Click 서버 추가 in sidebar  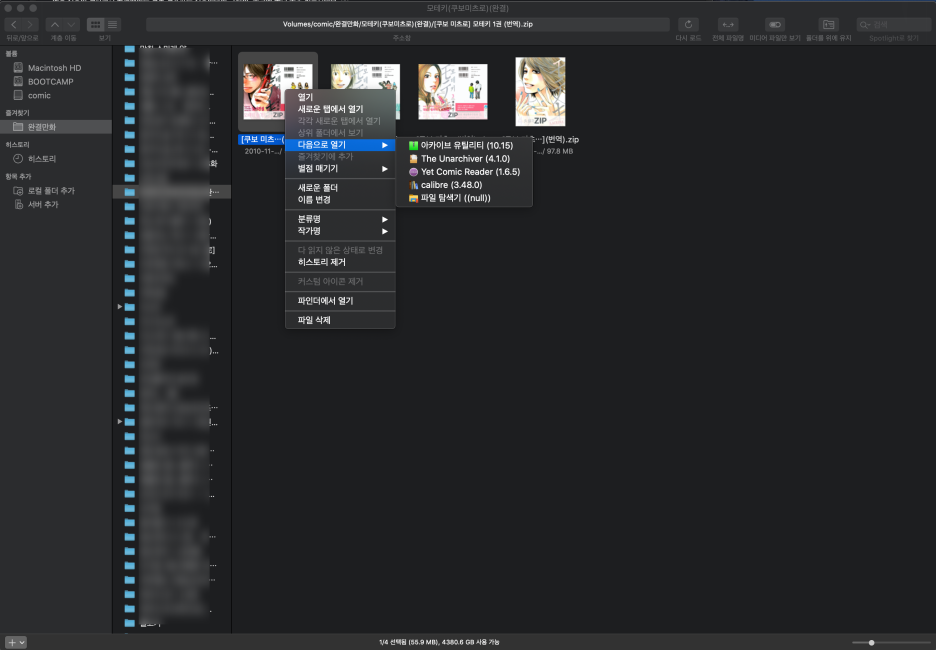point(44,204)
